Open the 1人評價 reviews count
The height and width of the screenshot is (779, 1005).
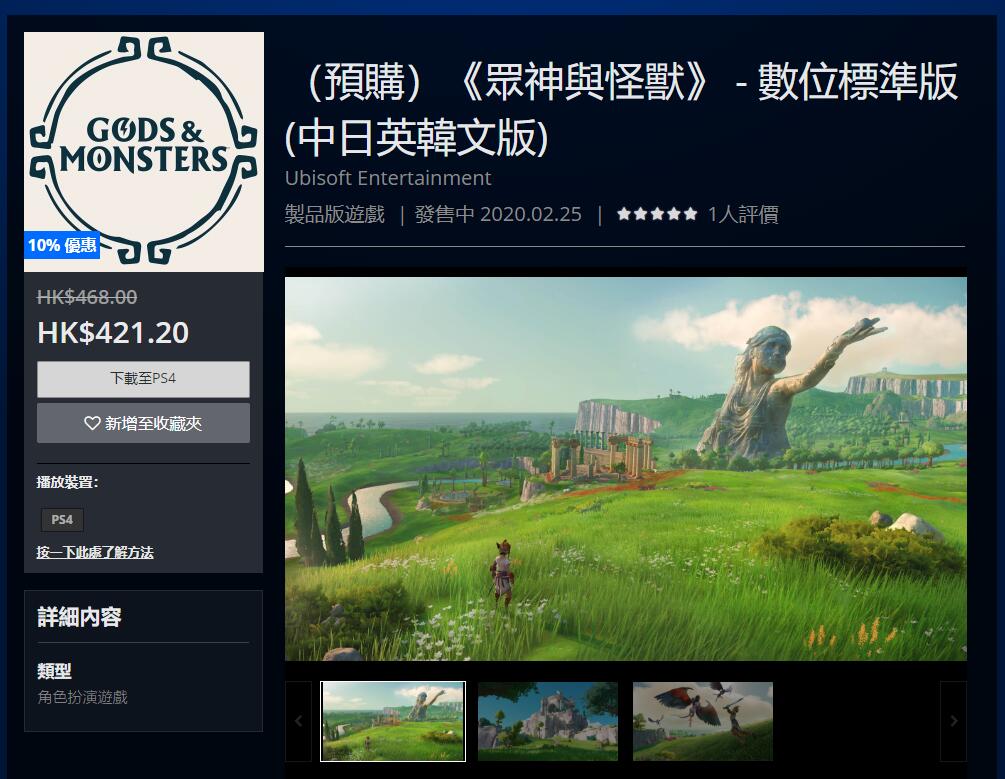[743, 214]
